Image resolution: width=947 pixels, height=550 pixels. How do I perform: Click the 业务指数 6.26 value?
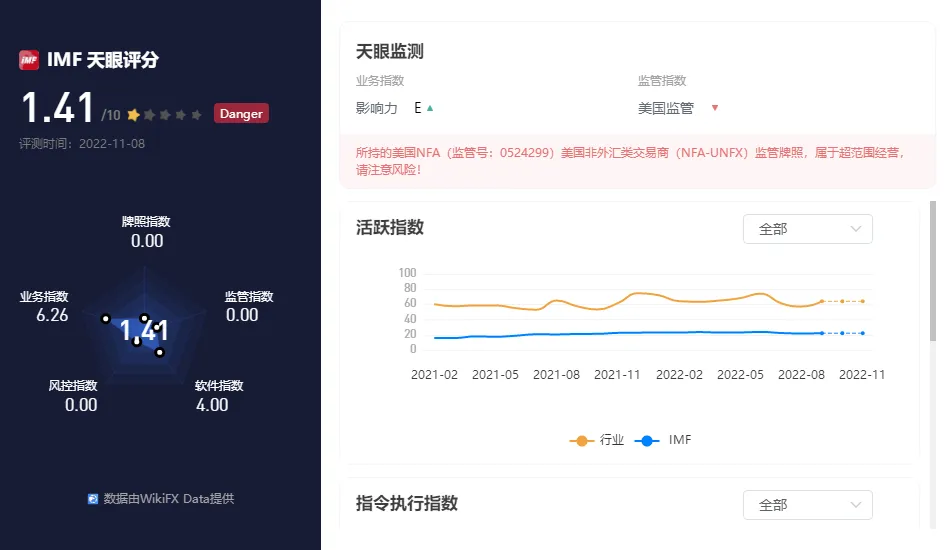point(52,315)
